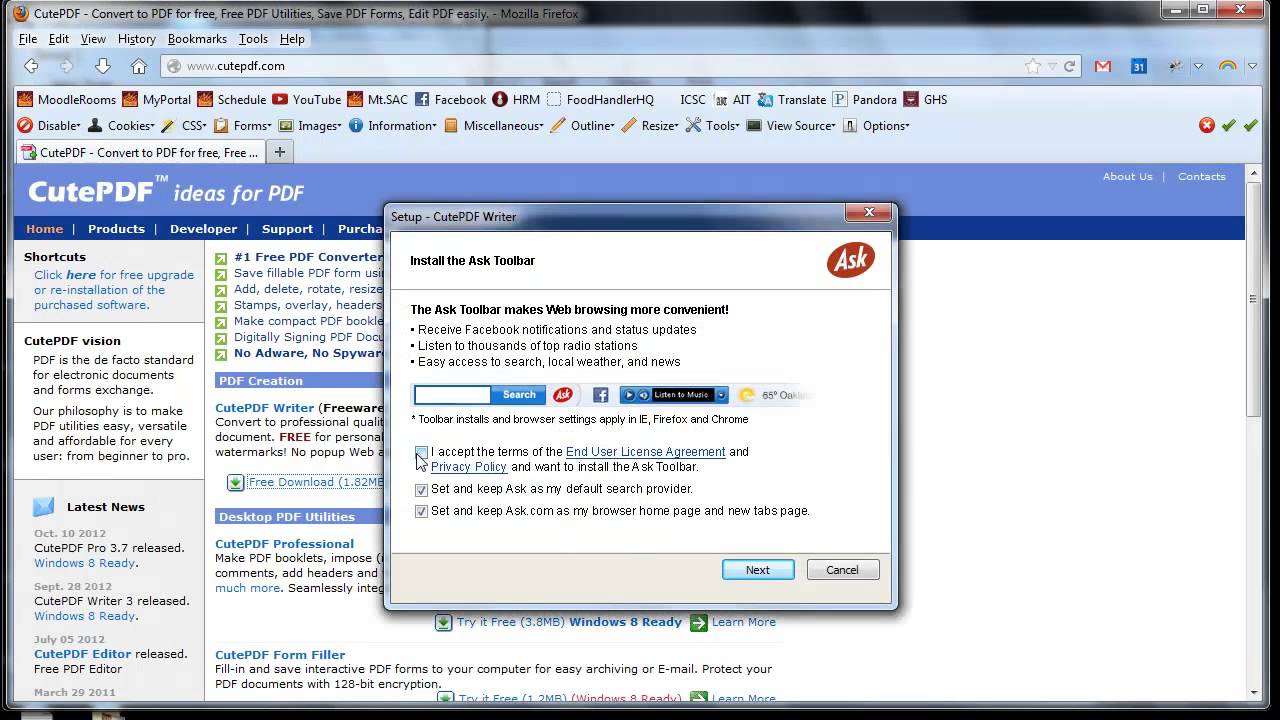Screen dimensions: 1280x720
Task: Open the File menu
Action: [x=28, y=39]
